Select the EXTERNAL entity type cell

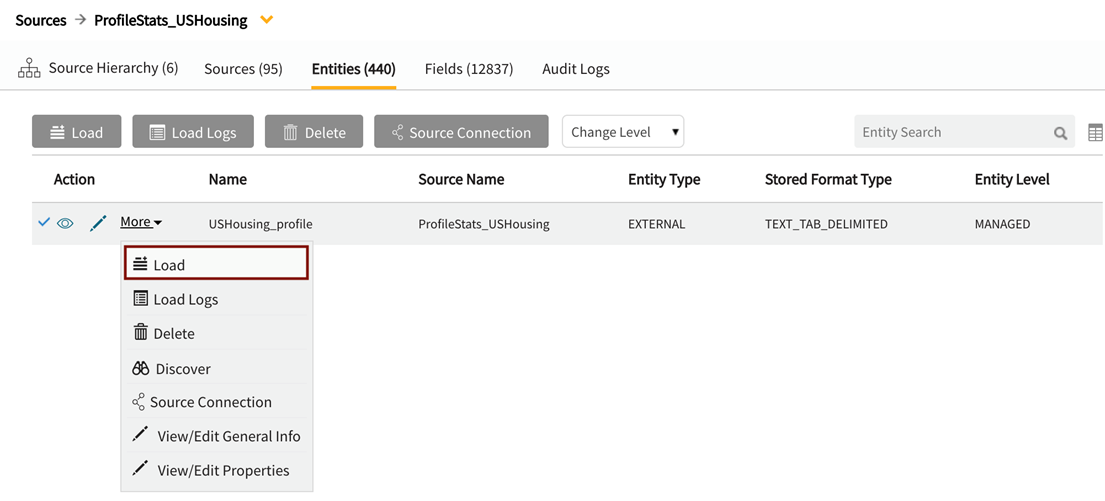(656, 225)
